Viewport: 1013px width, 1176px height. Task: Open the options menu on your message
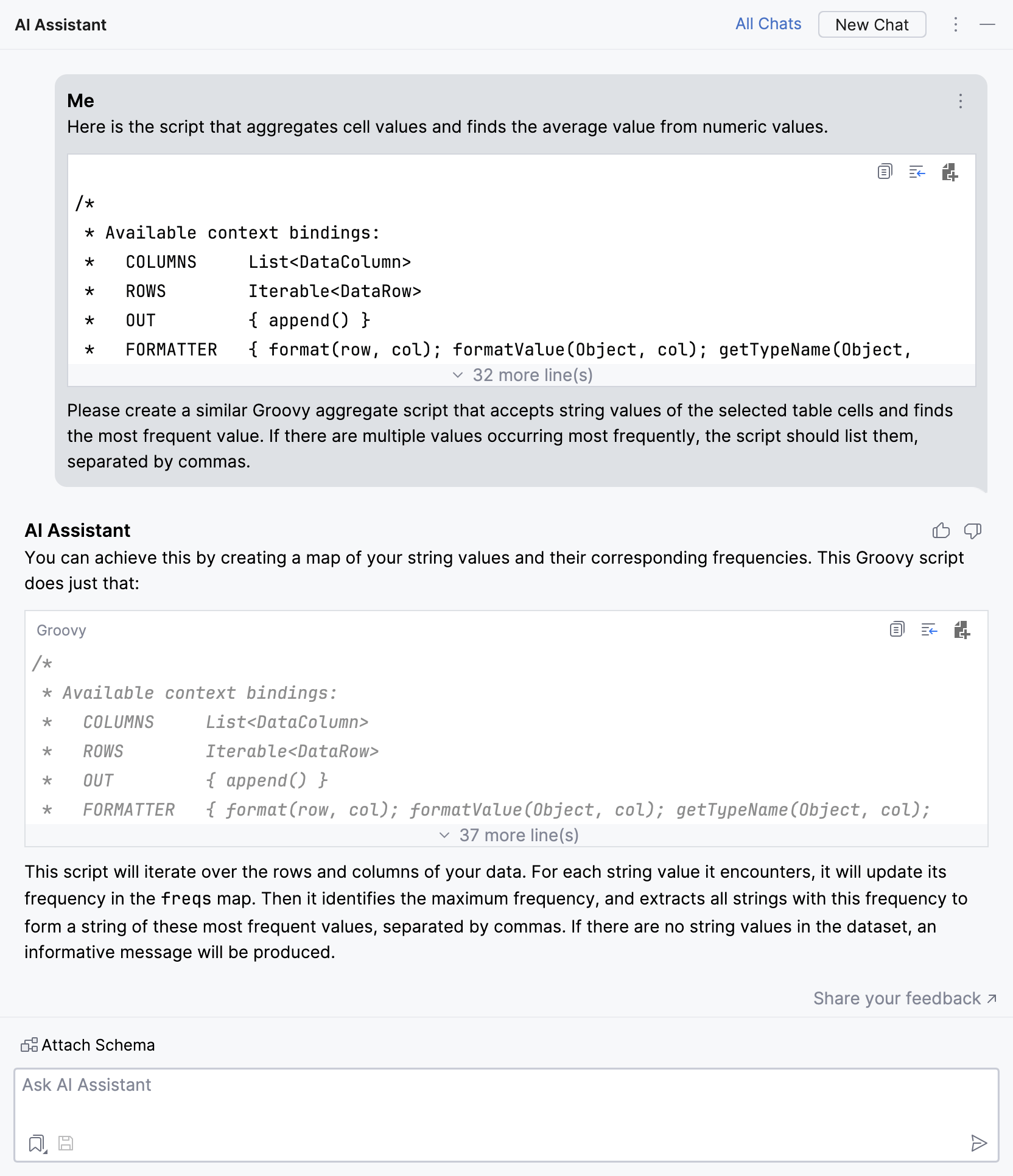959,101
